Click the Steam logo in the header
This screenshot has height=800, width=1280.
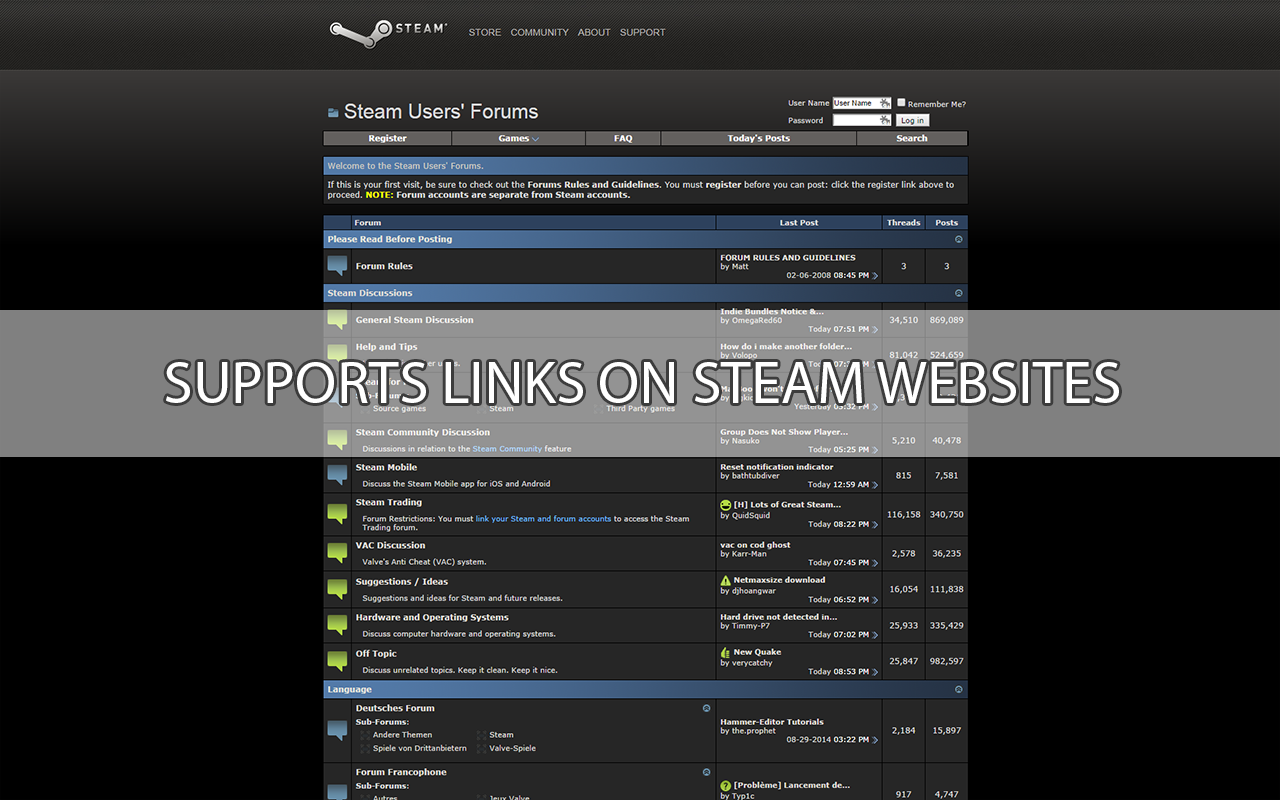(388, 32)
